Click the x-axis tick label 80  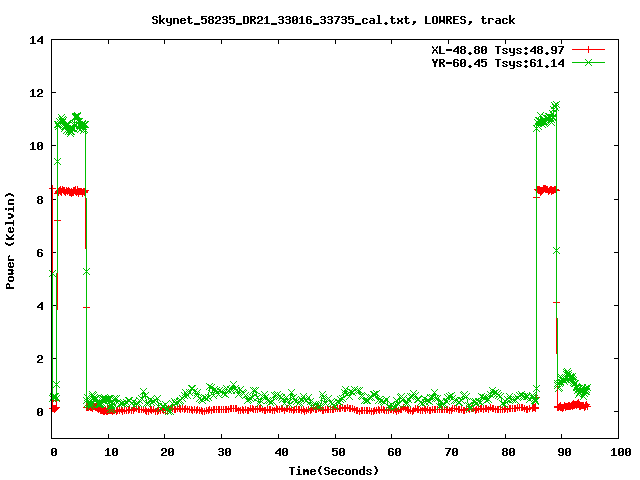508,452
